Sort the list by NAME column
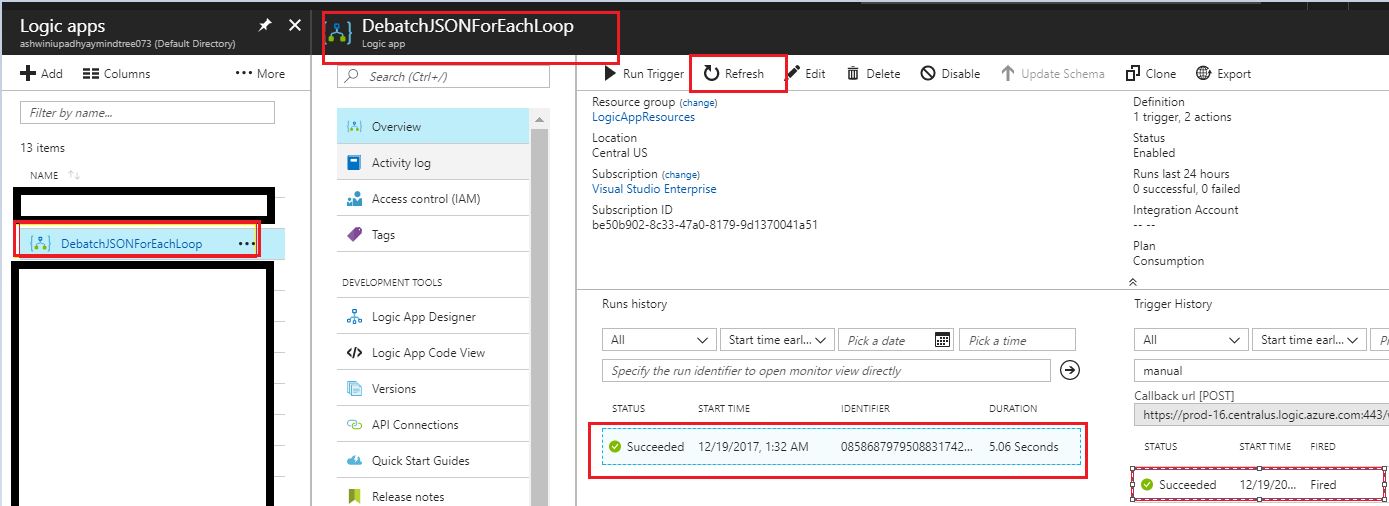 click(x=54, y=176)
